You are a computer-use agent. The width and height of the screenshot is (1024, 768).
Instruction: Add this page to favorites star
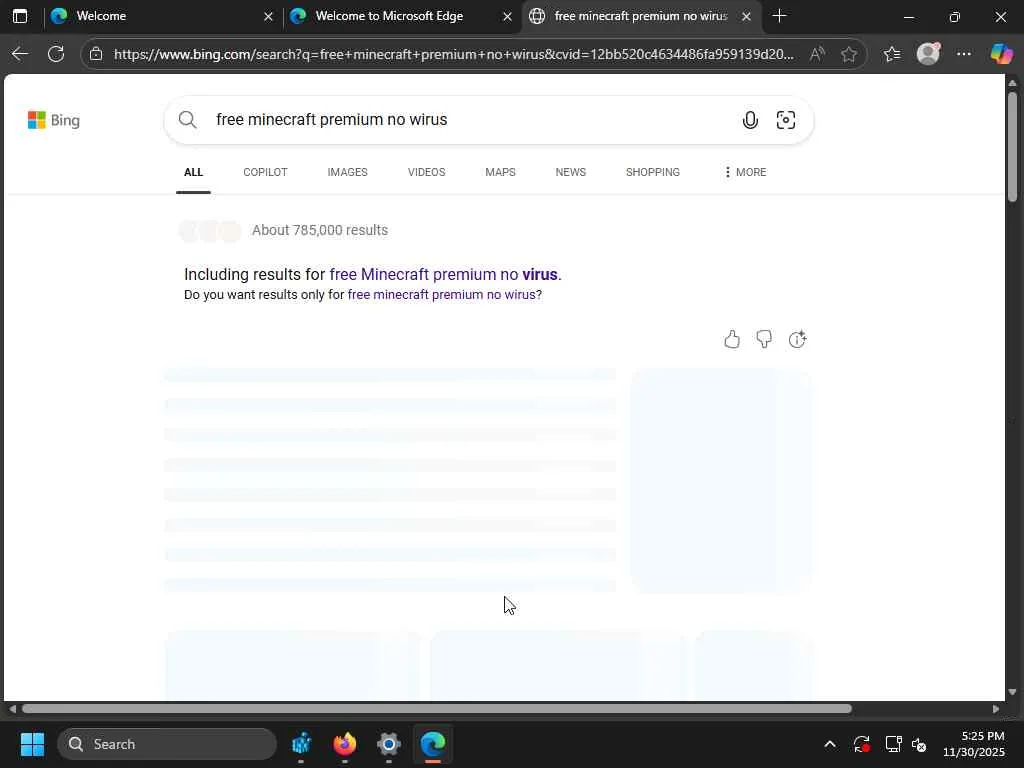848,54
